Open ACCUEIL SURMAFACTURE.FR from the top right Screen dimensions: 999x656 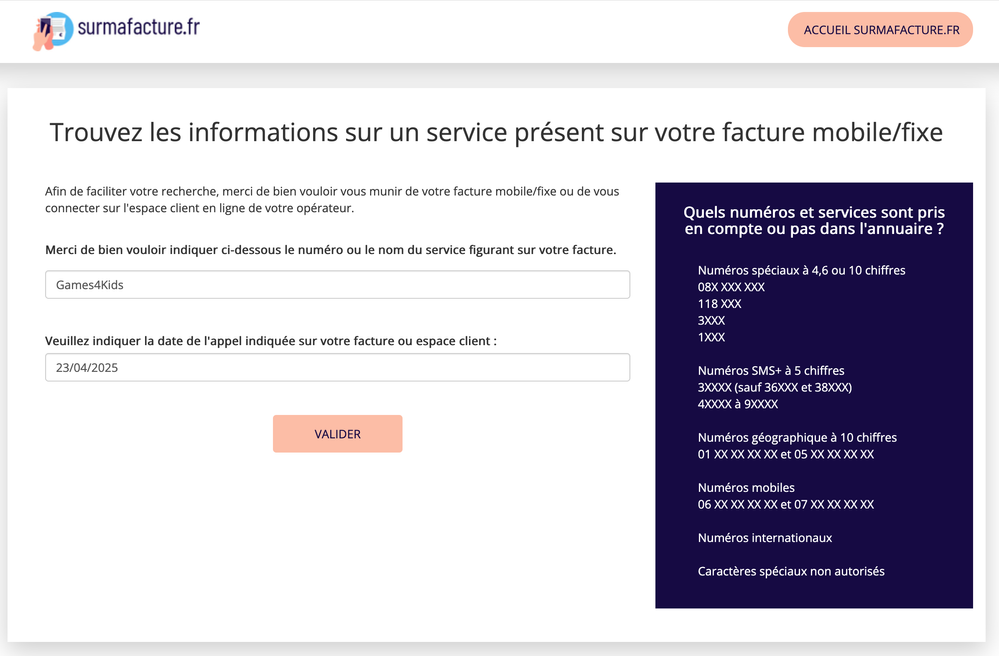point(879,29)
